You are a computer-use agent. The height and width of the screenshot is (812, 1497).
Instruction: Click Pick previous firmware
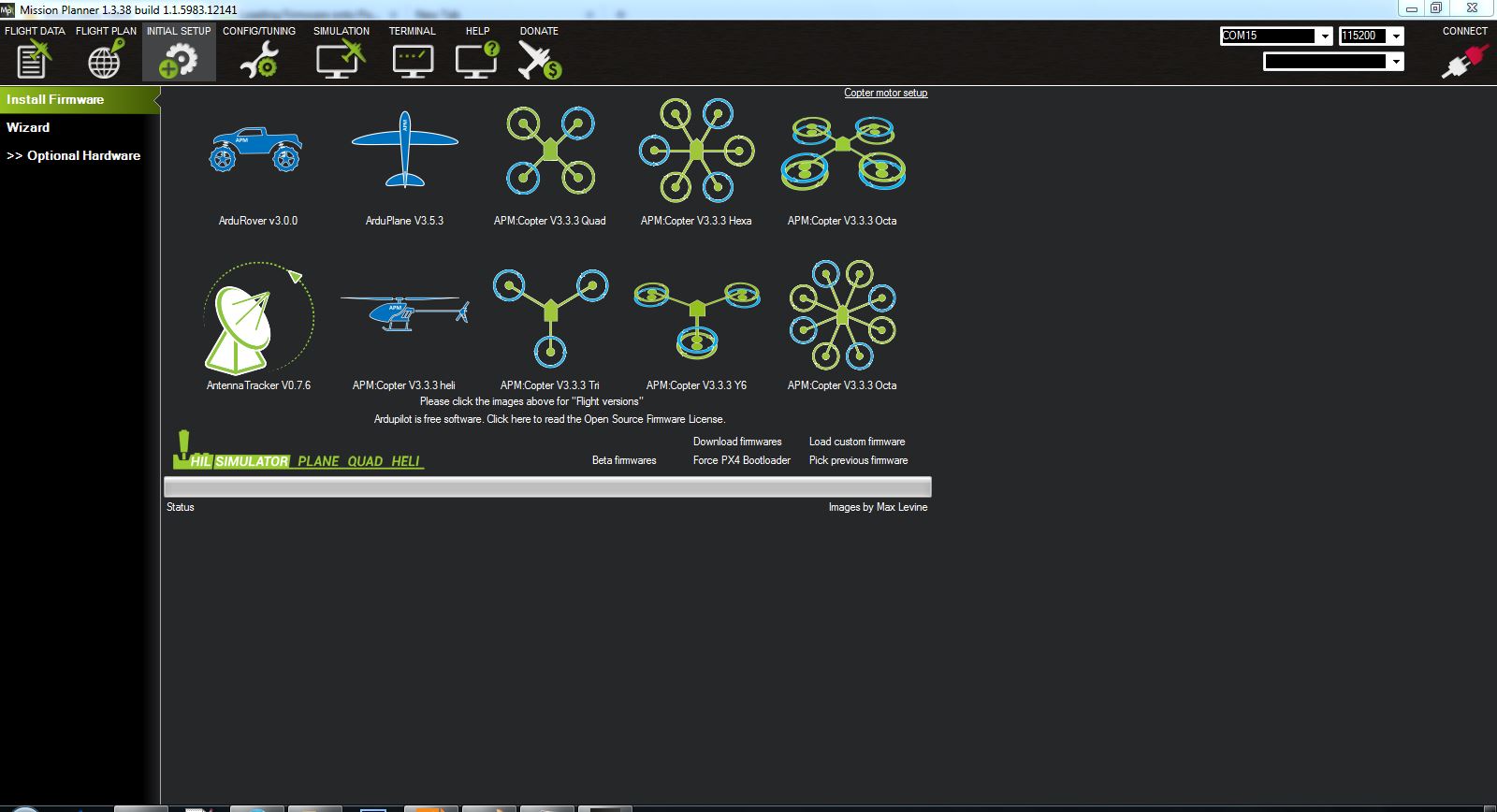[858, 460]
